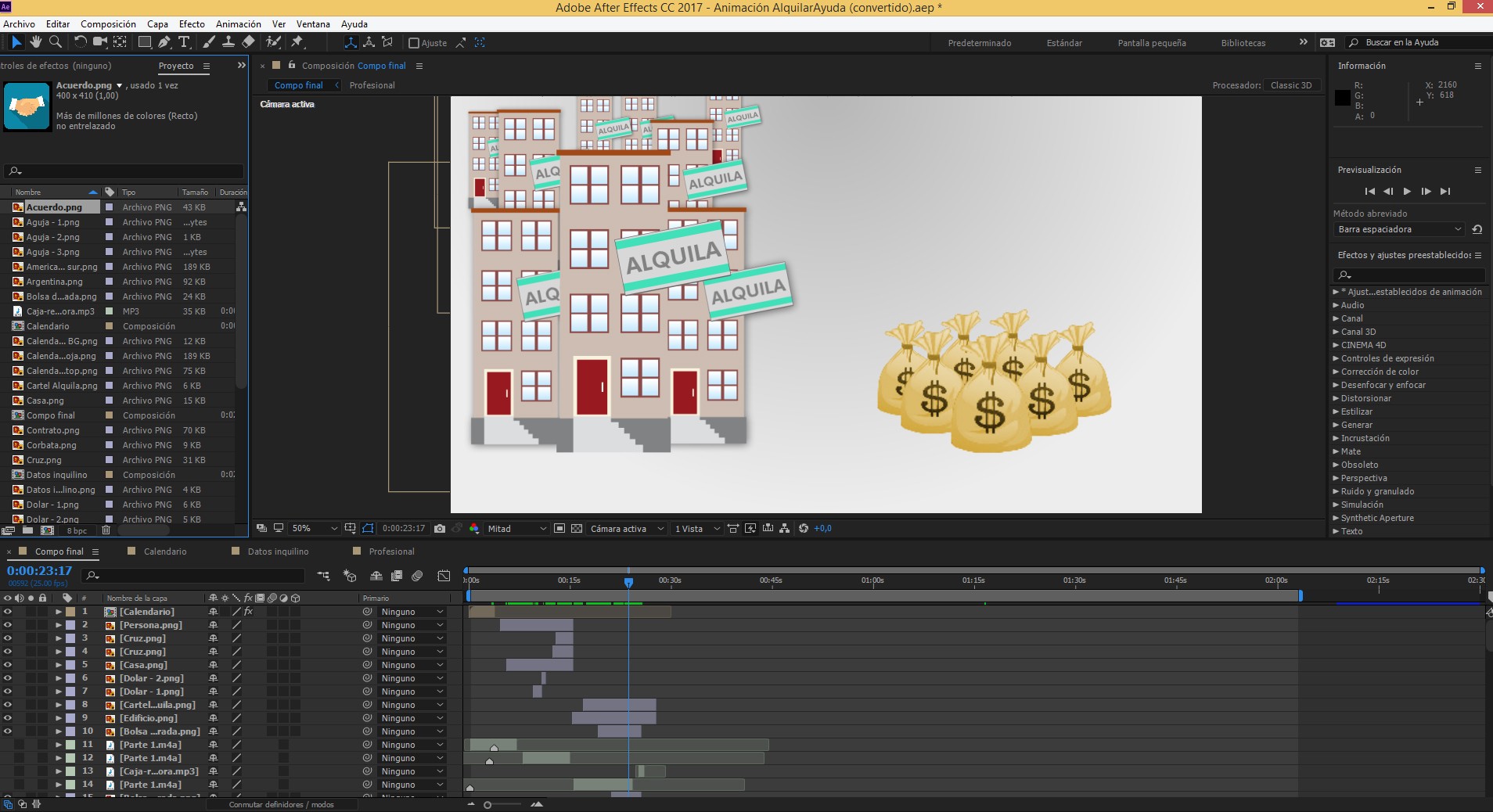1493x812 pixels.
Task: Hide the Persona.png layer
Action: tap(8, 625)
